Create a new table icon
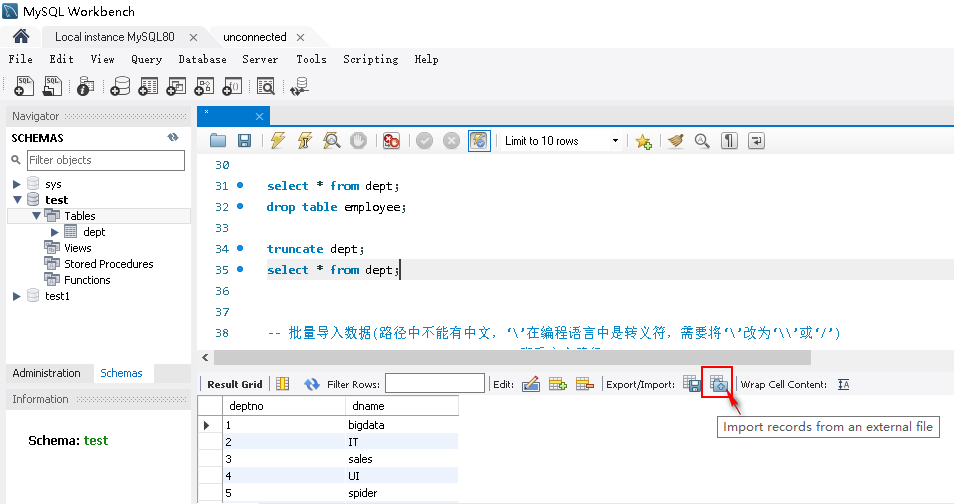The width and height of the screenshot is (954, 504). pos(148,86)
